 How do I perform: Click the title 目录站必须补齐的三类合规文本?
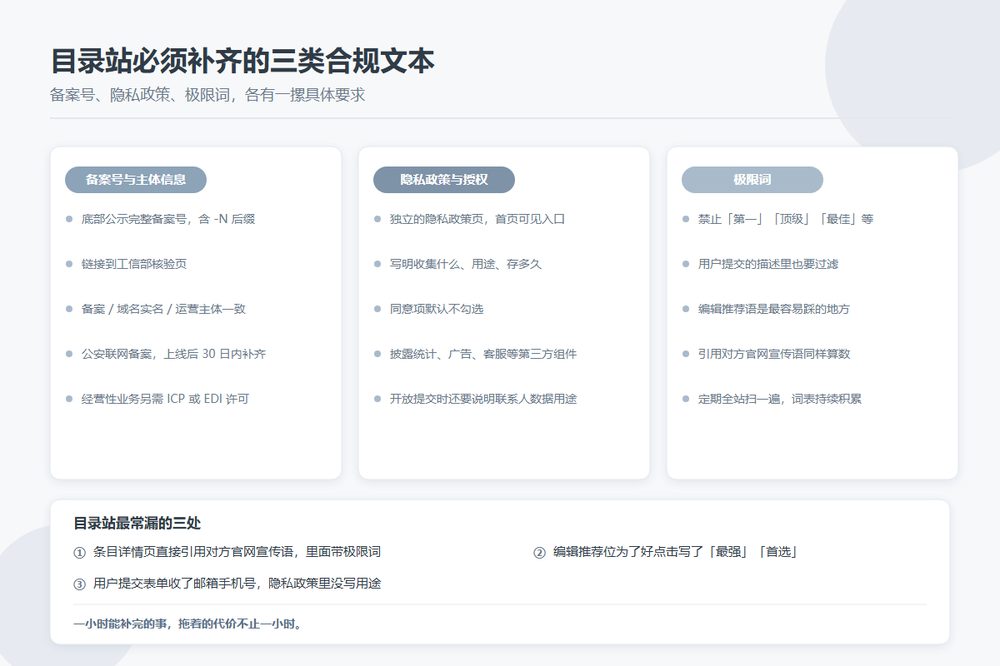tap(242, 61)
